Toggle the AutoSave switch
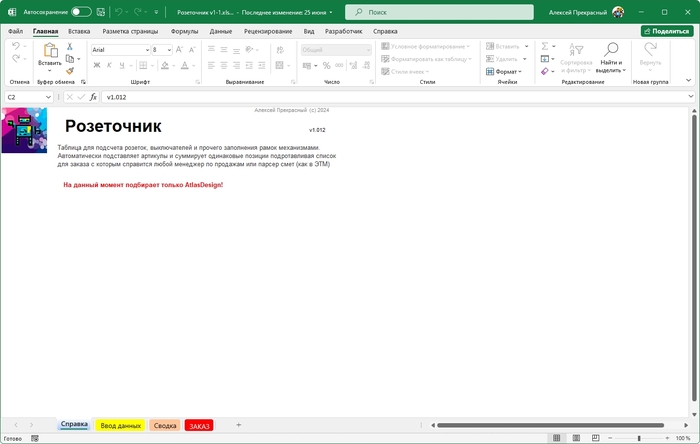Screen dimensions: 700x444 tap(81, 11)
